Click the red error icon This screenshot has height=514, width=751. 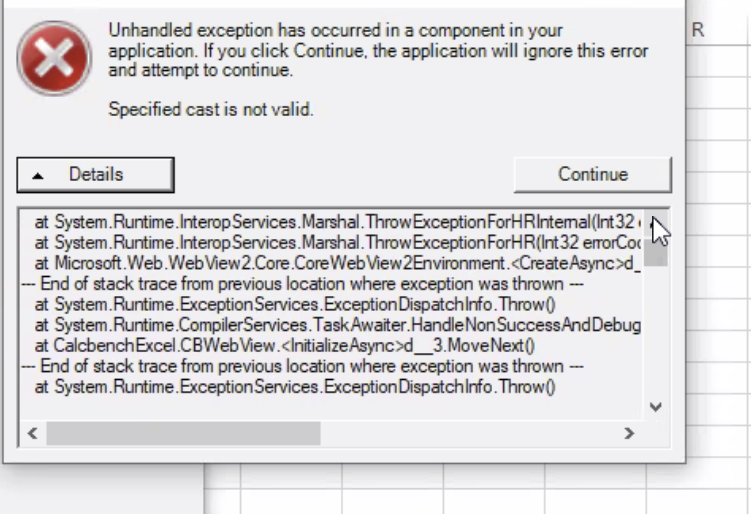(x=54, y=58)
